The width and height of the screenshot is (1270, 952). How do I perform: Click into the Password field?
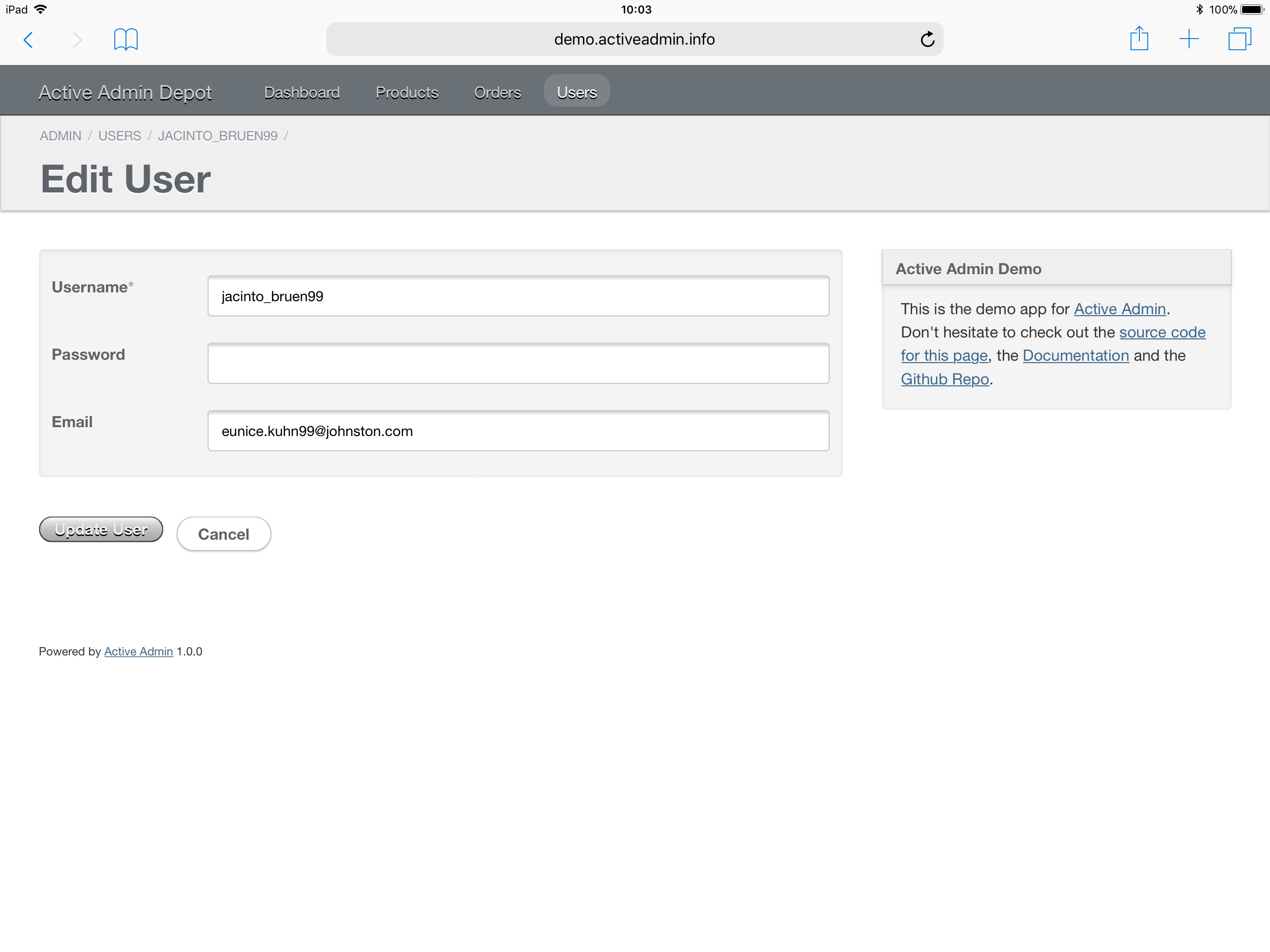(518, 364)
